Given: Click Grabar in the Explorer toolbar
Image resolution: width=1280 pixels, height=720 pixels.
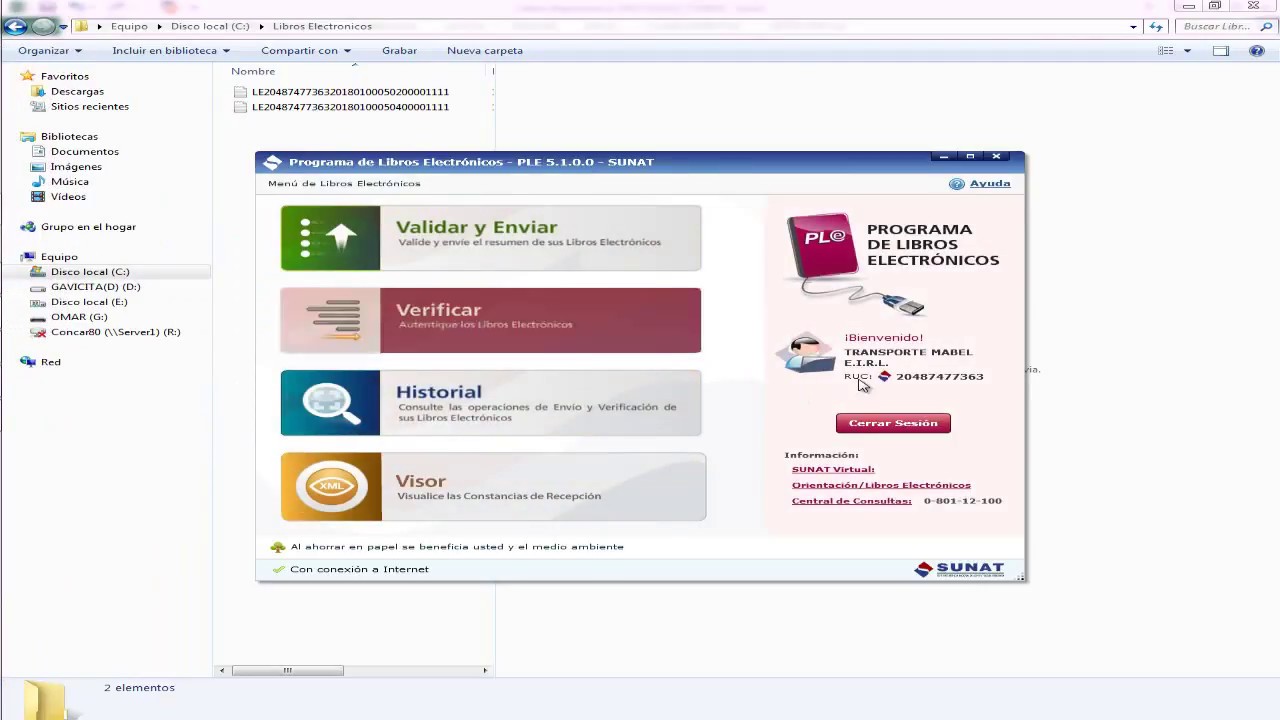Looking at the screenshot, I should (x=399, y=50).
